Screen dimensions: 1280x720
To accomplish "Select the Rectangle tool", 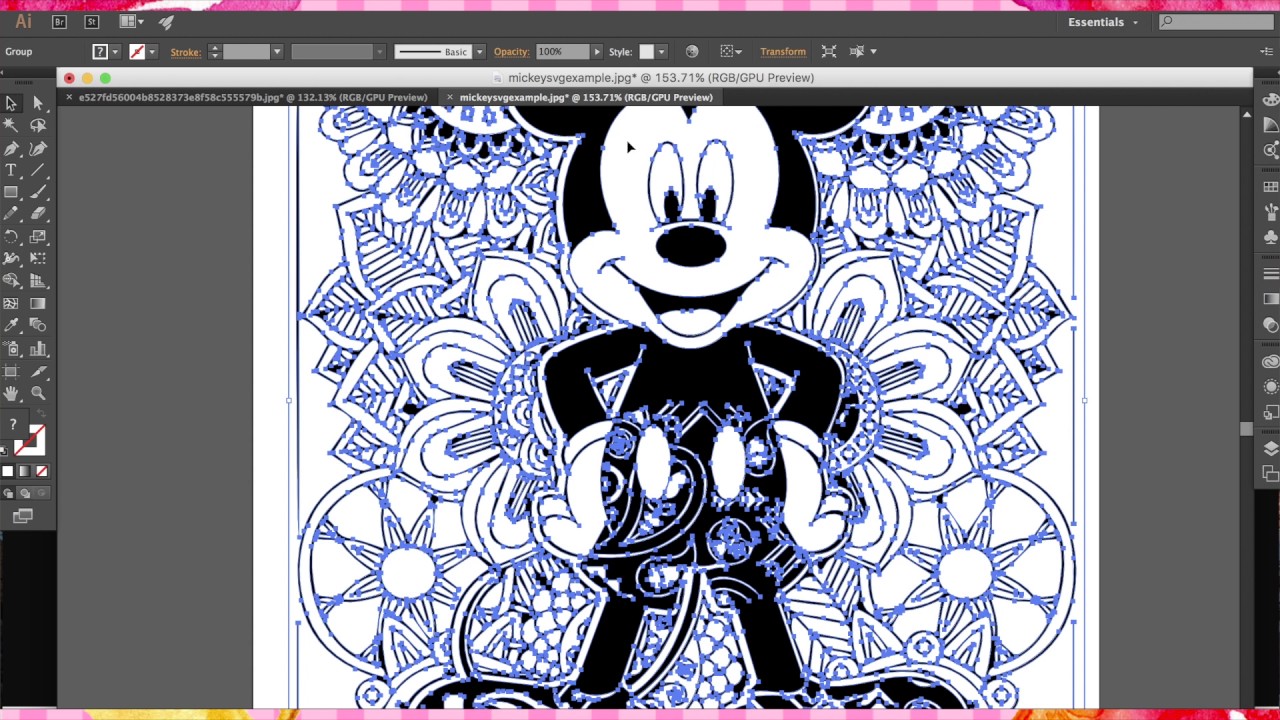I will [x=11, y=192].
